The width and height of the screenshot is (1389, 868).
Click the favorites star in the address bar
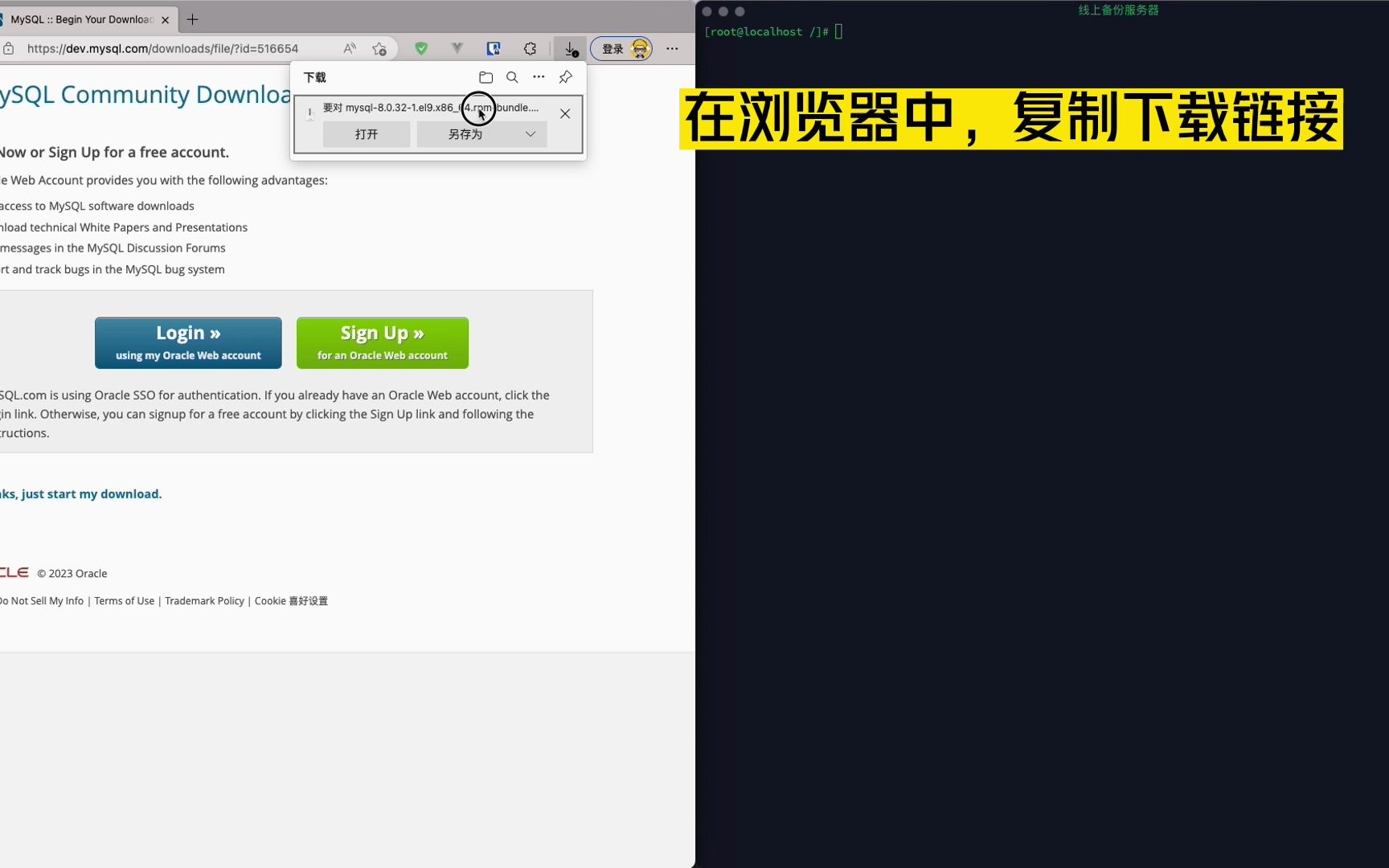click(379, 48)
